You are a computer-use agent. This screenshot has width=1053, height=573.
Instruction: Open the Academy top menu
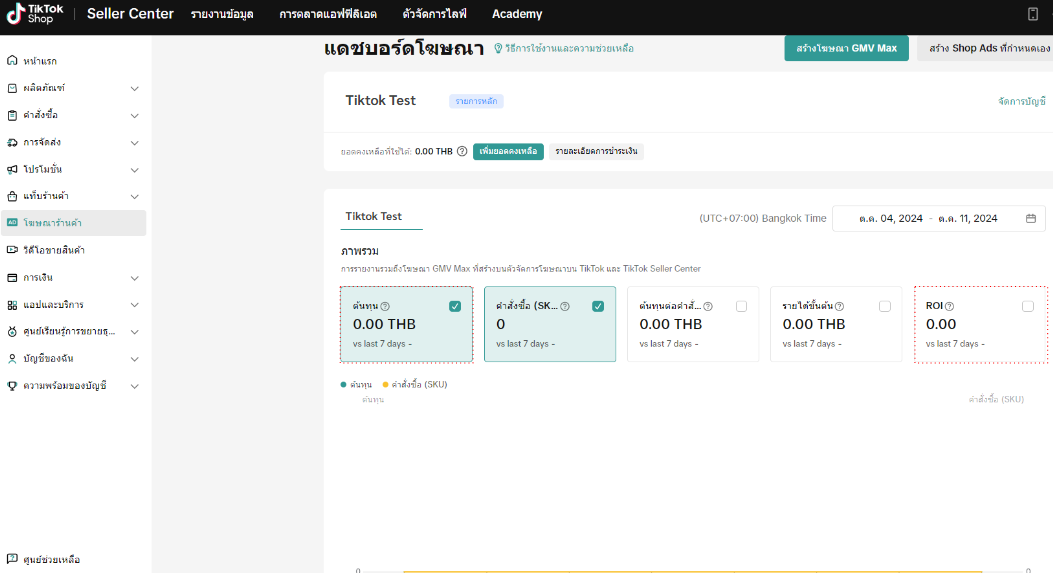517,14
